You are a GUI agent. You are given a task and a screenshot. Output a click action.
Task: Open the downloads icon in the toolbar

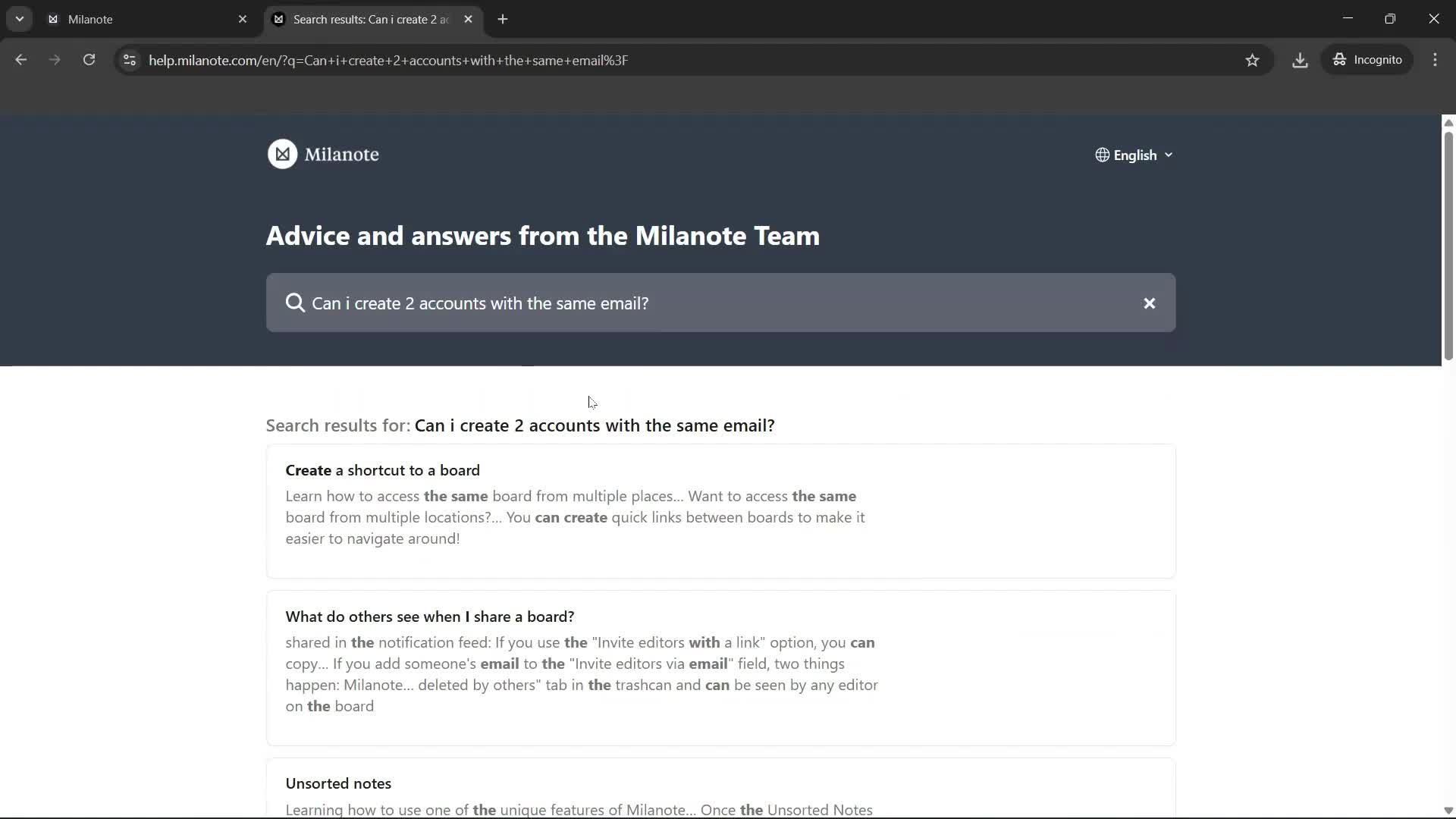click(1300, 60)
